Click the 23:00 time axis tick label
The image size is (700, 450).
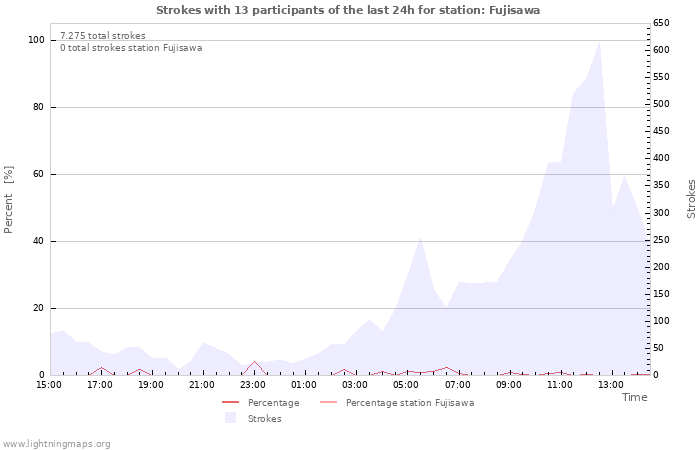click(x=253, y=385)
